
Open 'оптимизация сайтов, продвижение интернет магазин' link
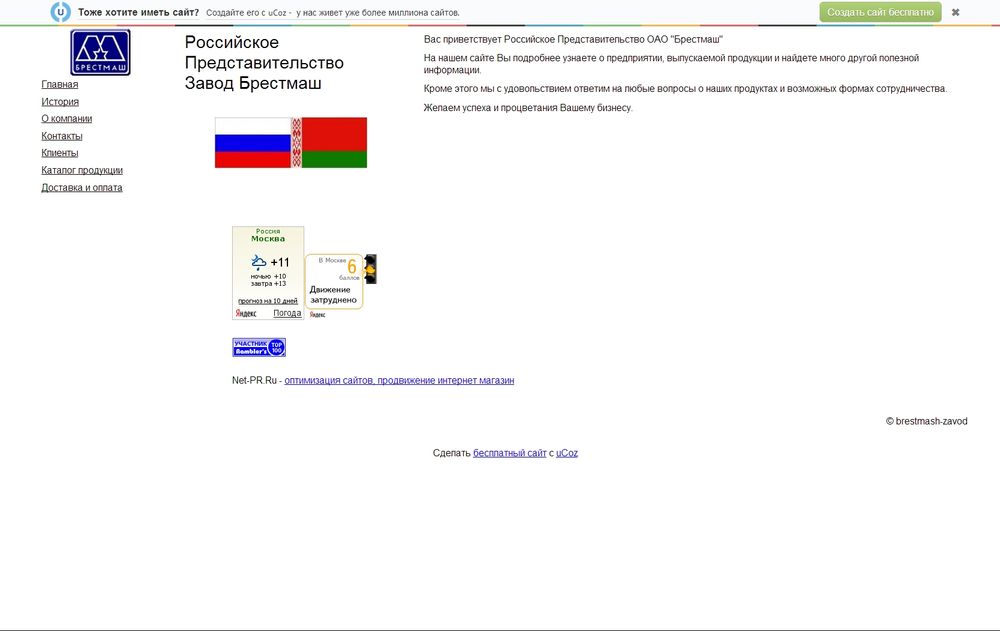[399, 380]
